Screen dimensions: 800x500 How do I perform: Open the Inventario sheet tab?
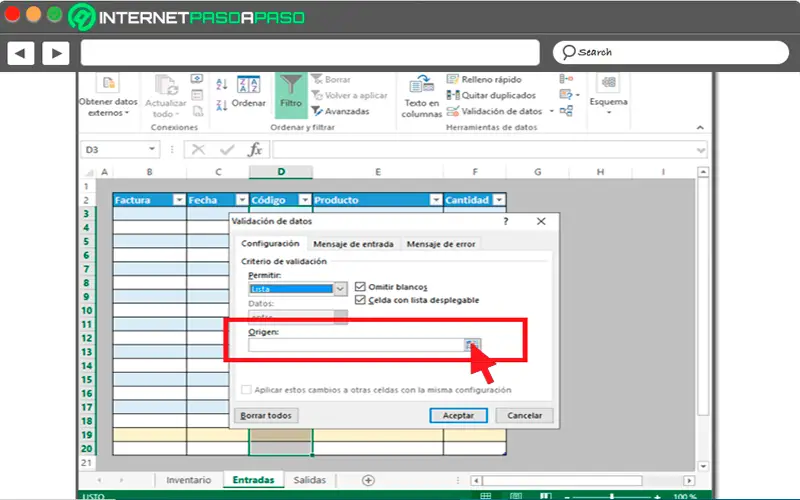188,480
